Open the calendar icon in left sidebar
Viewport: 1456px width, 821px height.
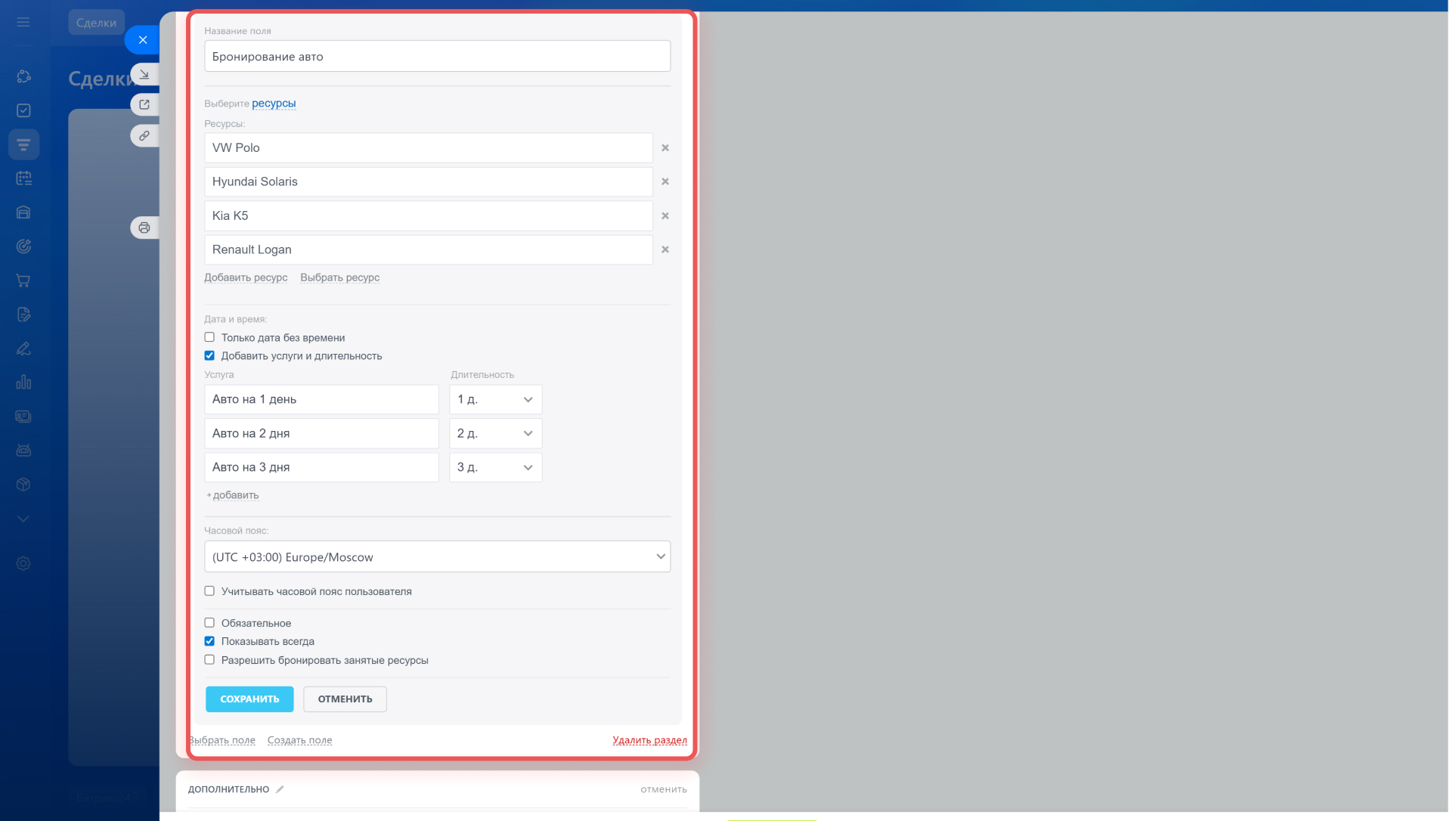click(x=23, y=178)
